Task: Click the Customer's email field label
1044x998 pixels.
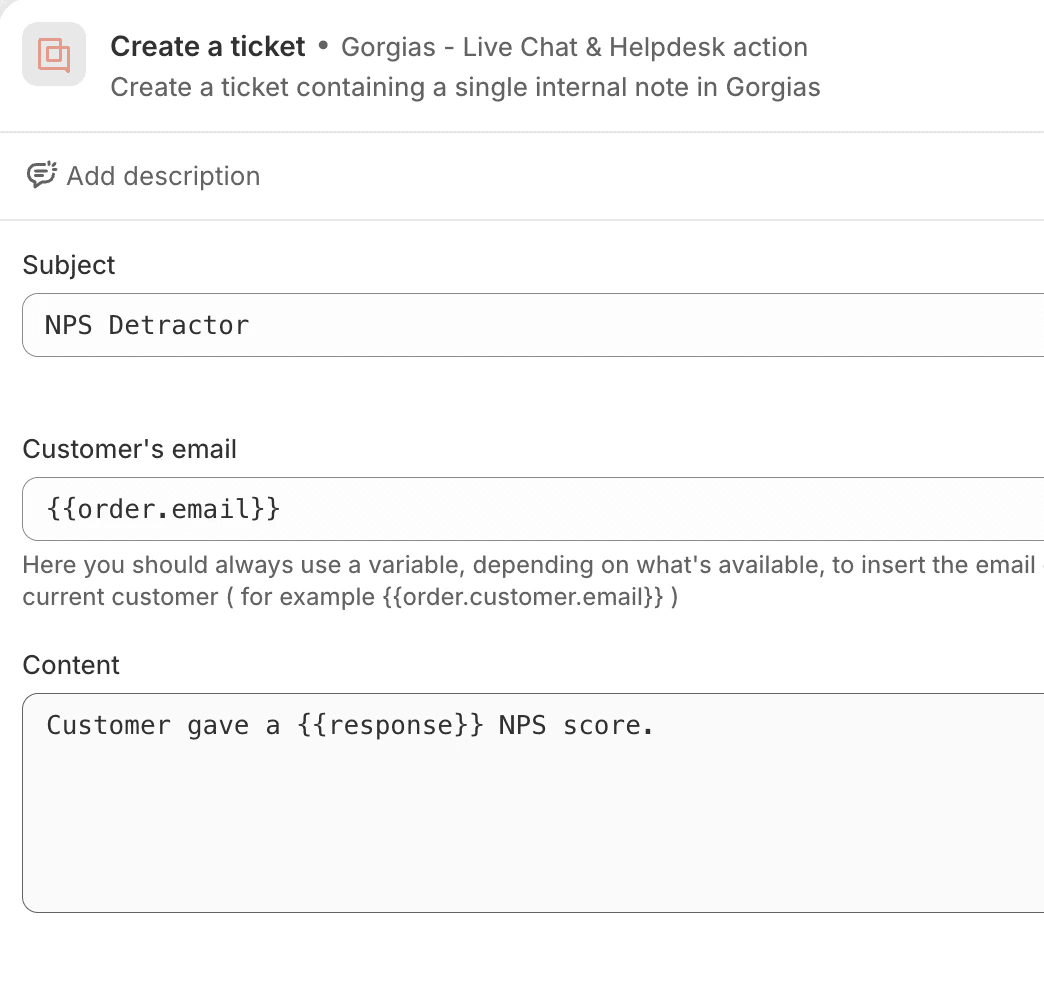Action: click(x=130, y=449)
